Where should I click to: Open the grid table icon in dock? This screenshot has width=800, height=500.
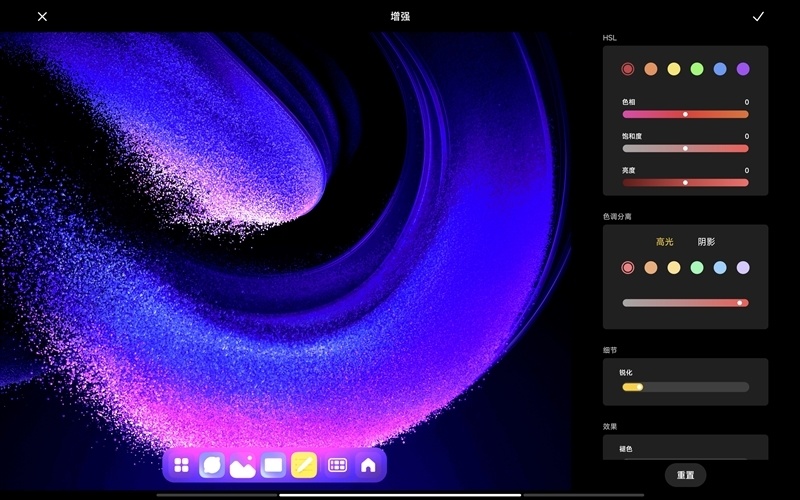click(x=337, y=465)
